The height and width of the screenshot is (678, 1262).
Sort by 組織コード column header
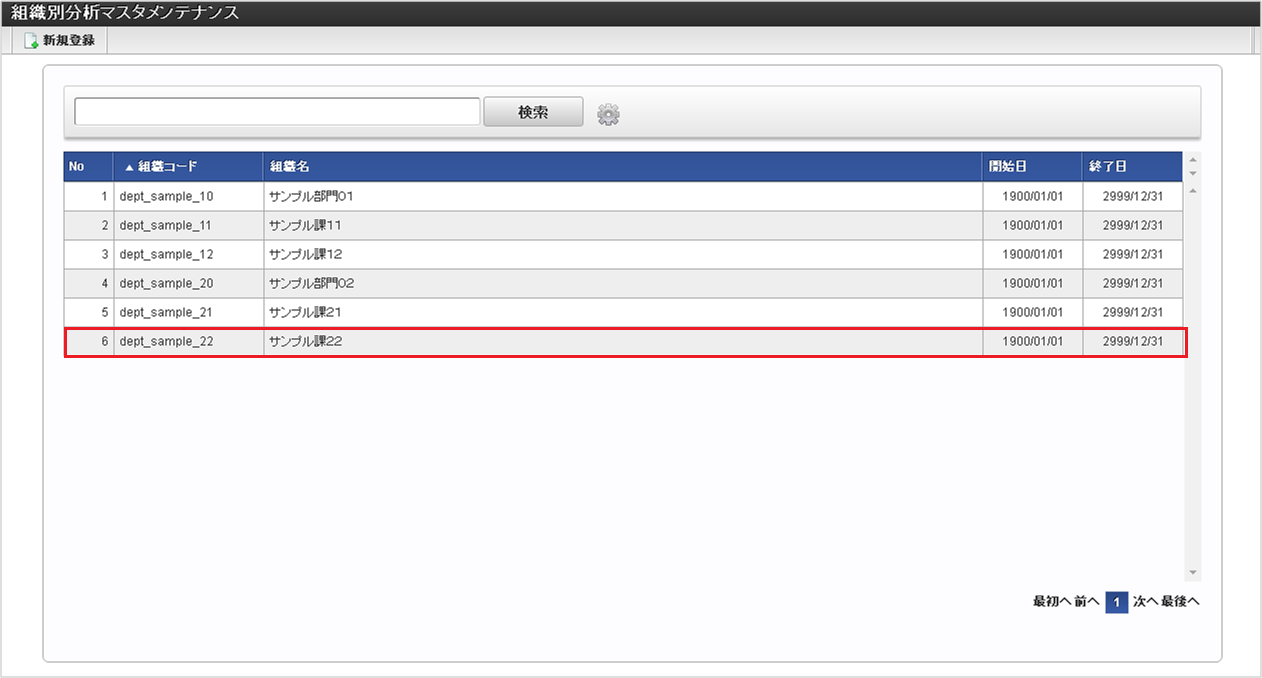pyautogui.click(x=189, y=167)
